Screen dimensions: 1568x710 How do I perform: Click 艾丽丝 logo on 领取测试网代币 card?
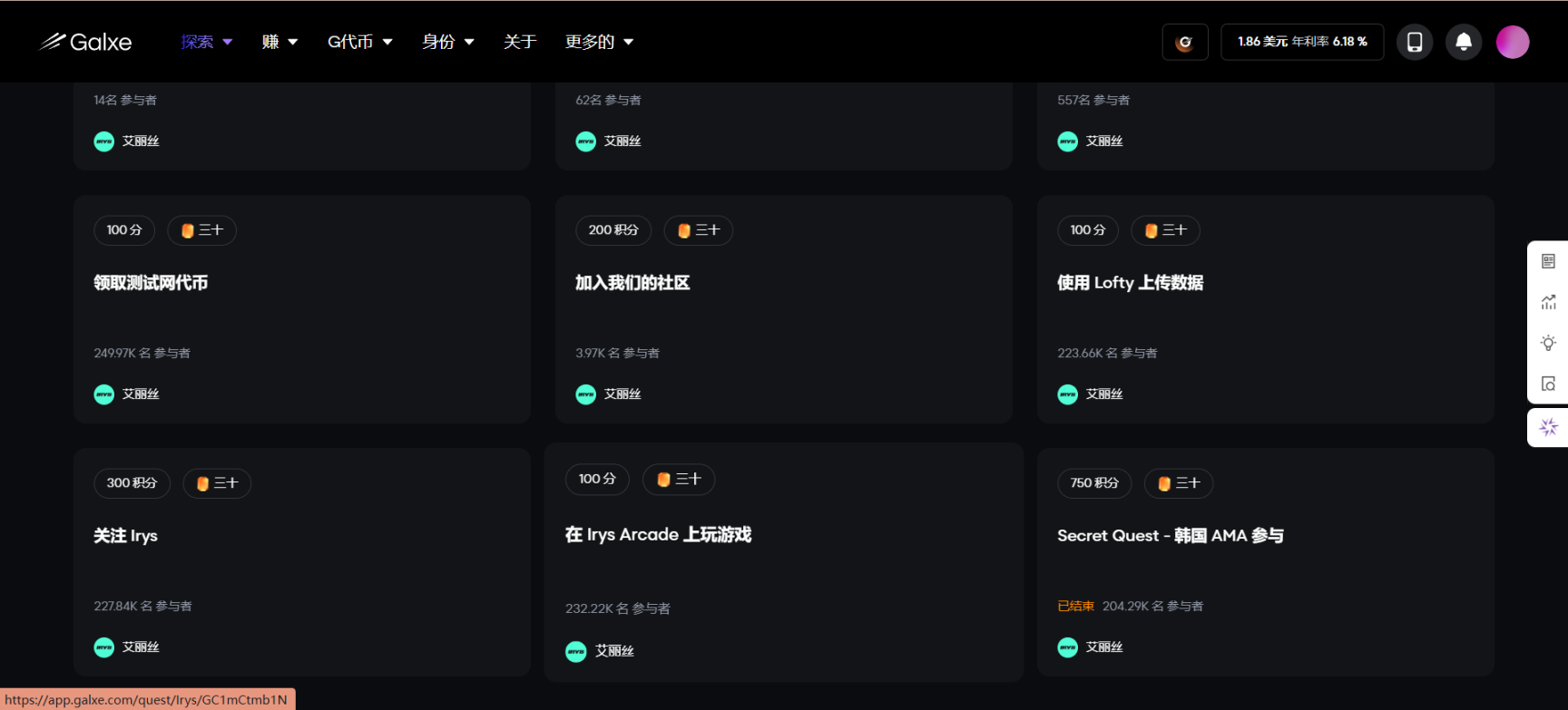point(104,394)
